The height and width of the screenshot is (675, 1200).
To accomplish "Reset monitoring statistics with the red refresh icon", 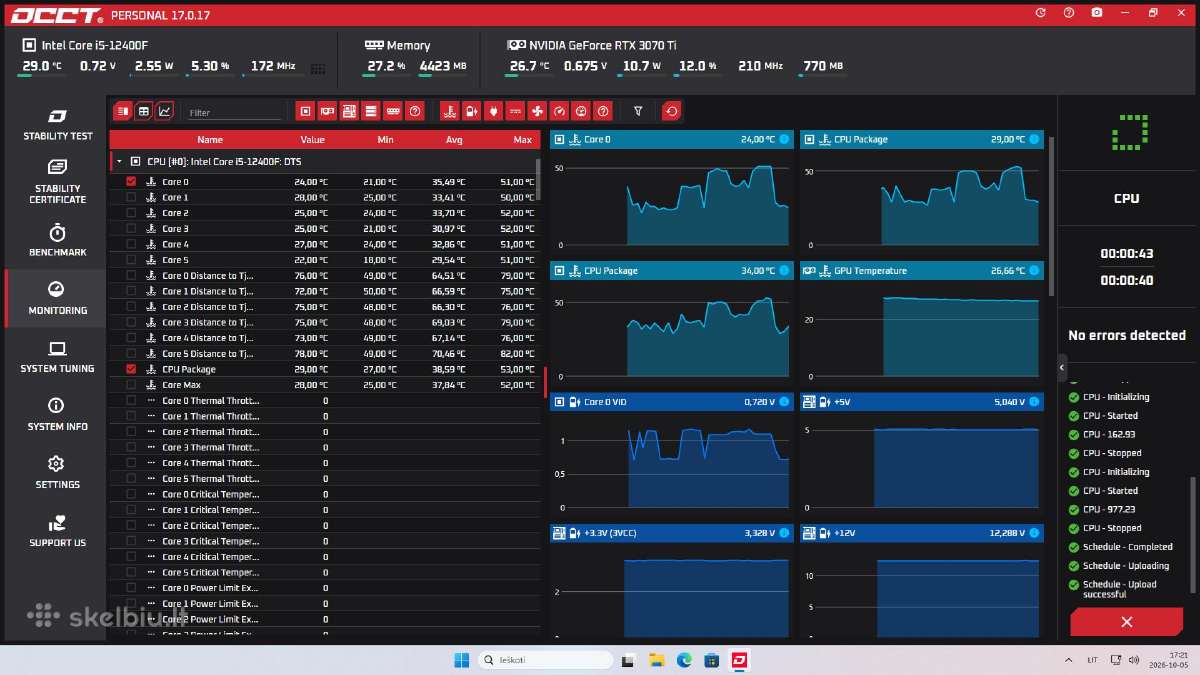I will point(671,111).
